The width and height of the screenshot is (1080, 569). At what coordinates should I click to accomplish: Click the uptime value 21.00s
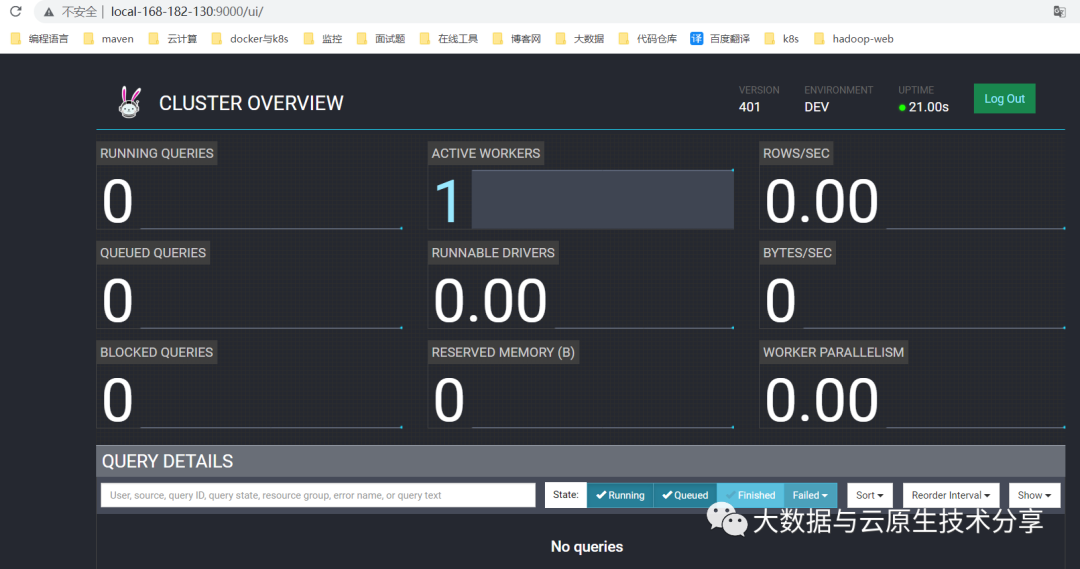pos(928,107)
